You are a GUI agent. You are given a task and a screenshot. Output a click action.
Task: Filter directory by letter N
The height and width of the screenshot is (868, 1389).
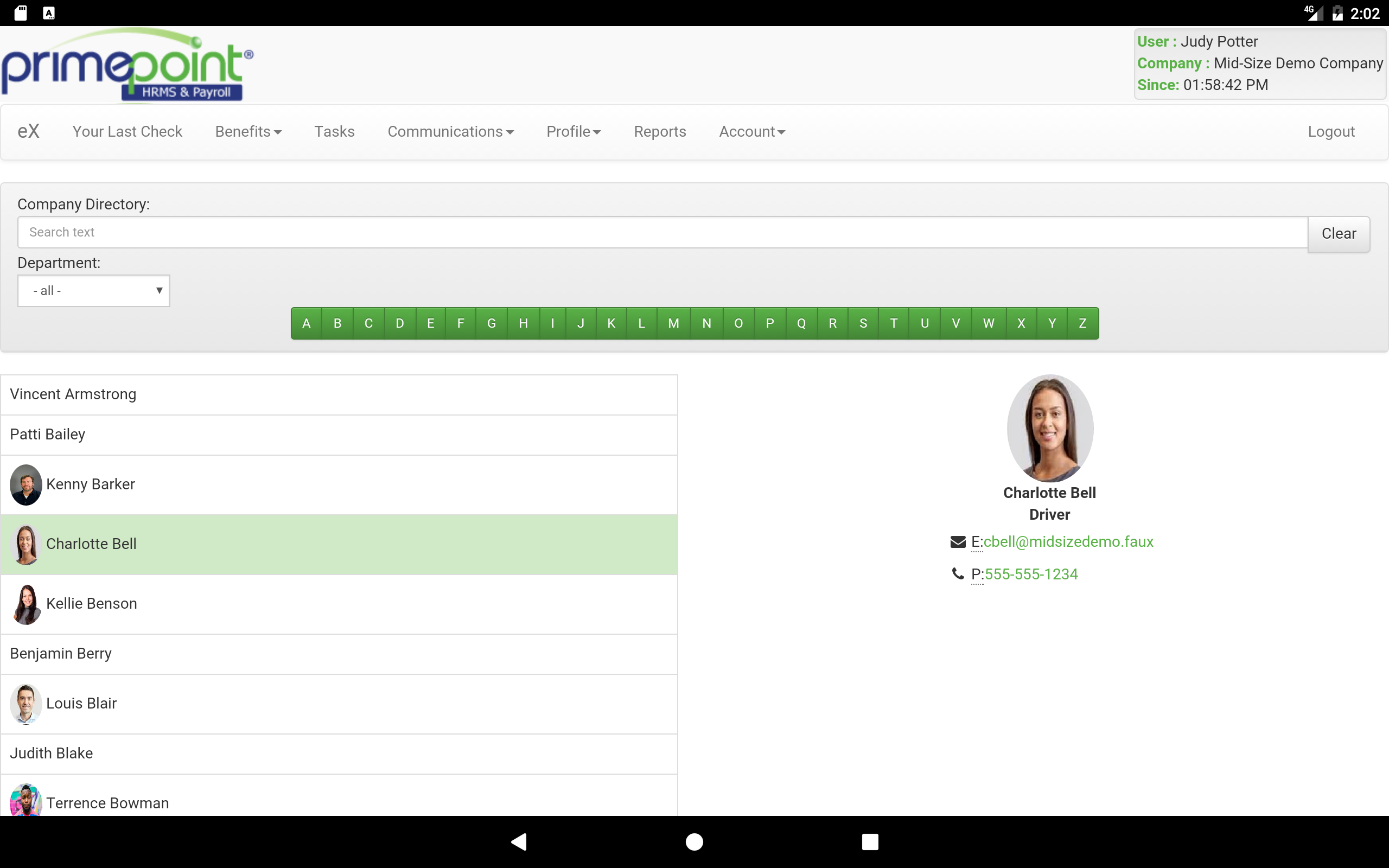click(x=706, y=323)
